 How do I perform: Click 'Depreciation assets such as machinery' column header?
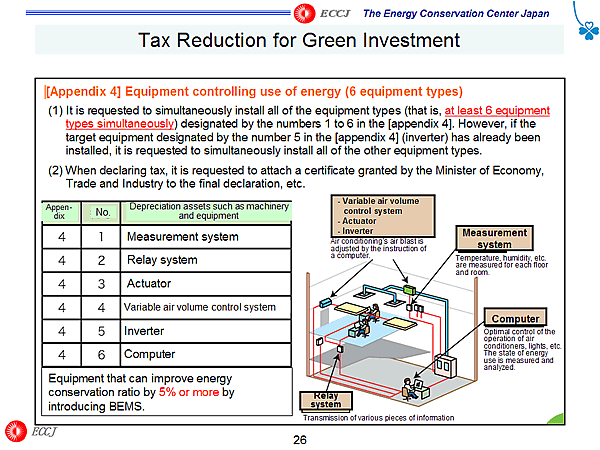point(208,211)
